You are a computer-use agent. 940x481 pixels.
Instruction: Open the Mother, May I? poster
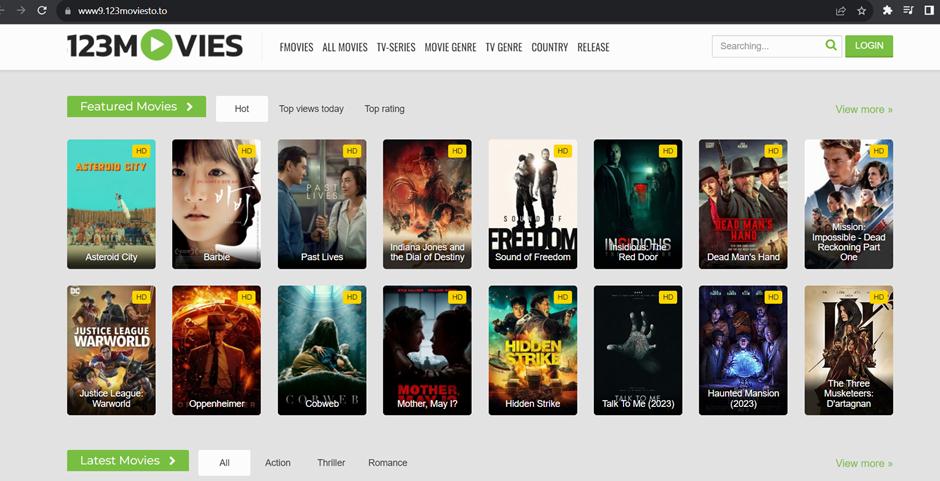[427, 350]
